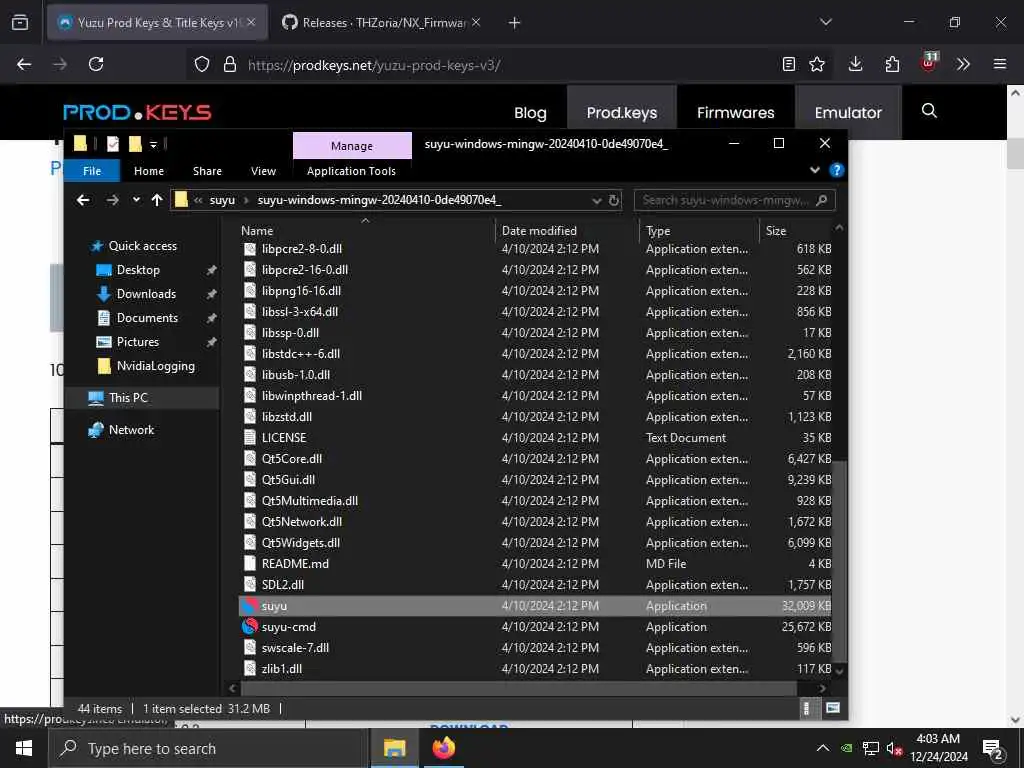This screenshot has width=1024, height=768.
Task: Switch to large icons view in status bar
Action: [x=833, y=708]
